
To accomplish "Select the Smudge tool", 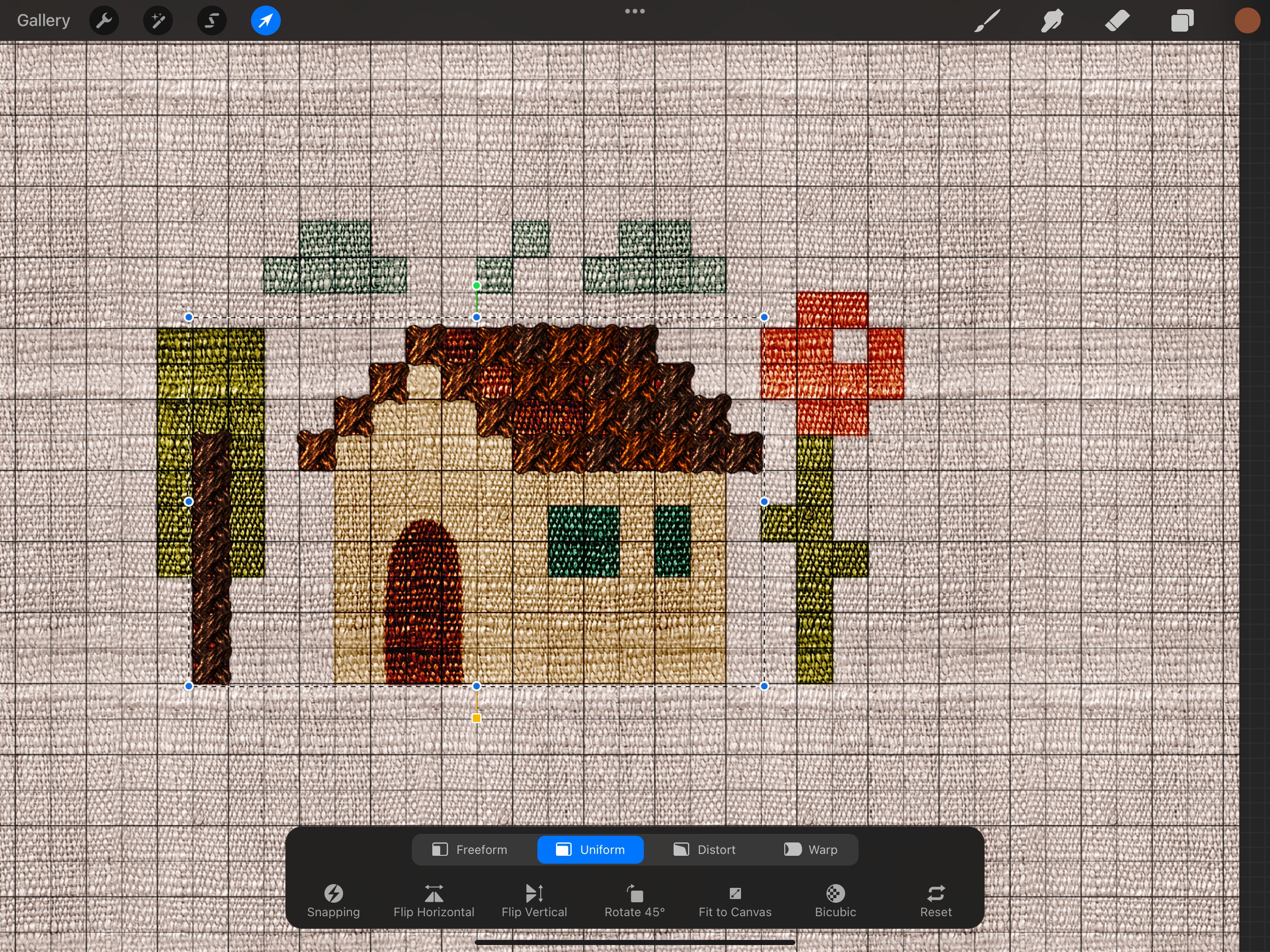I will tap(1052, 20).
